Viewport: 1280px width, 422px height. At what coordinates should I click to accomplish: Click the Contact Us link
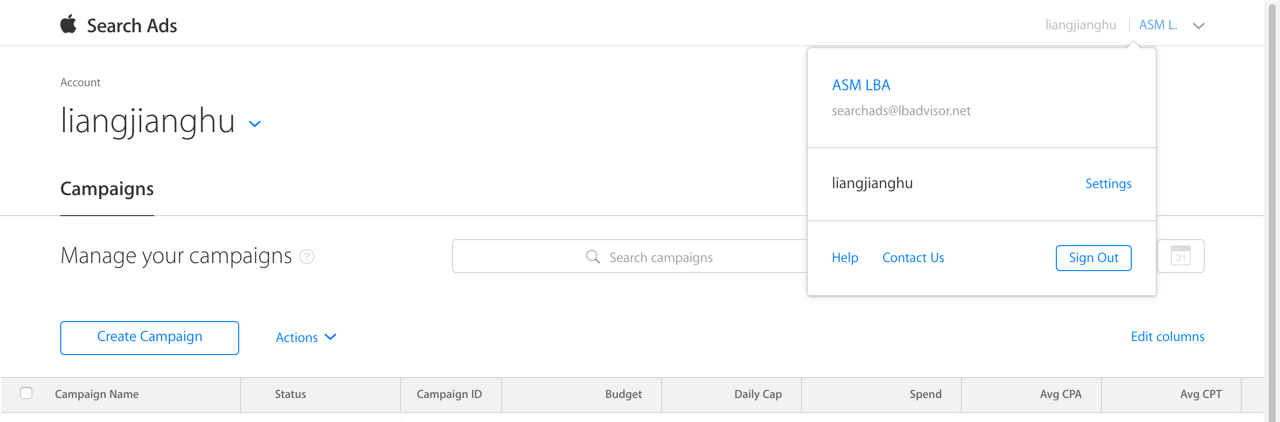[913, 258]
